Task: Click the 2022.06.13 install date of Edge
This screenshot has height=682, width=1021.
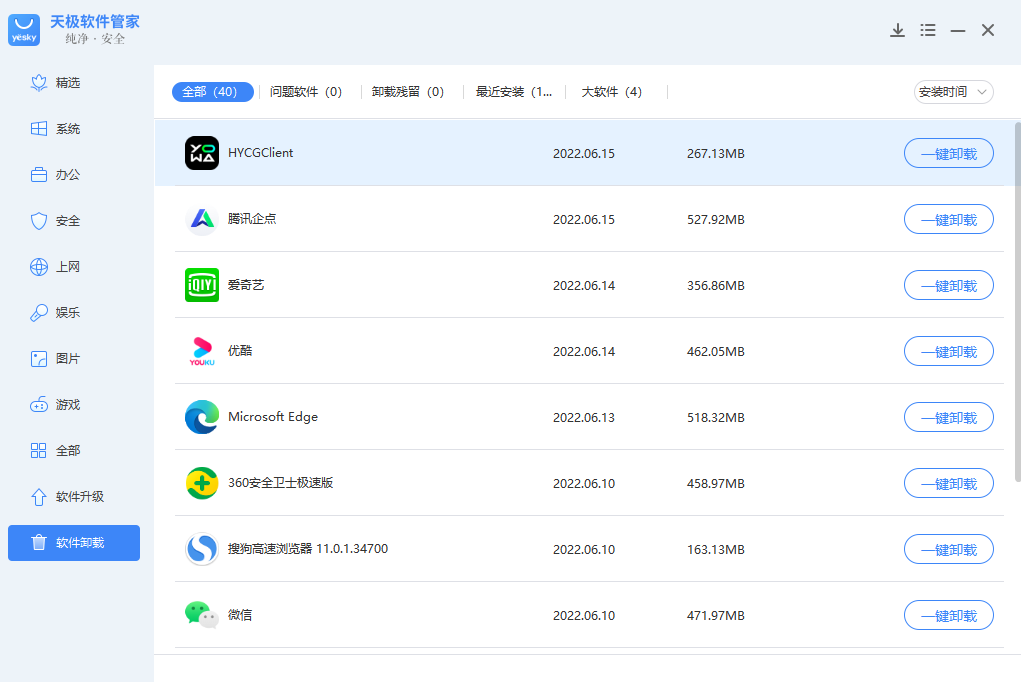Action: [x=584, y=418]
